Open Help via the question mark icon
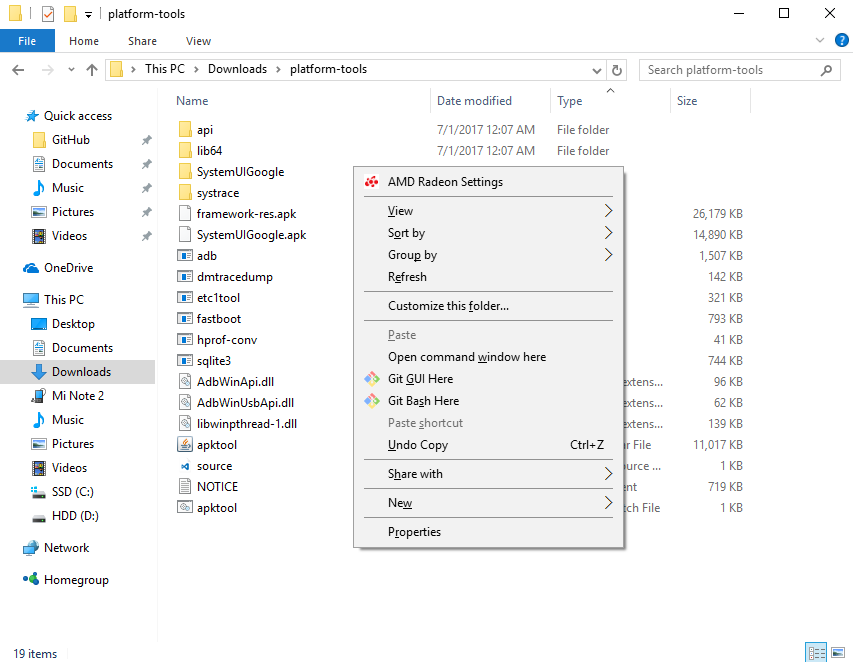The width and height of the screenshot is (856, 666). pyautogui.click(x=841, y=40)
